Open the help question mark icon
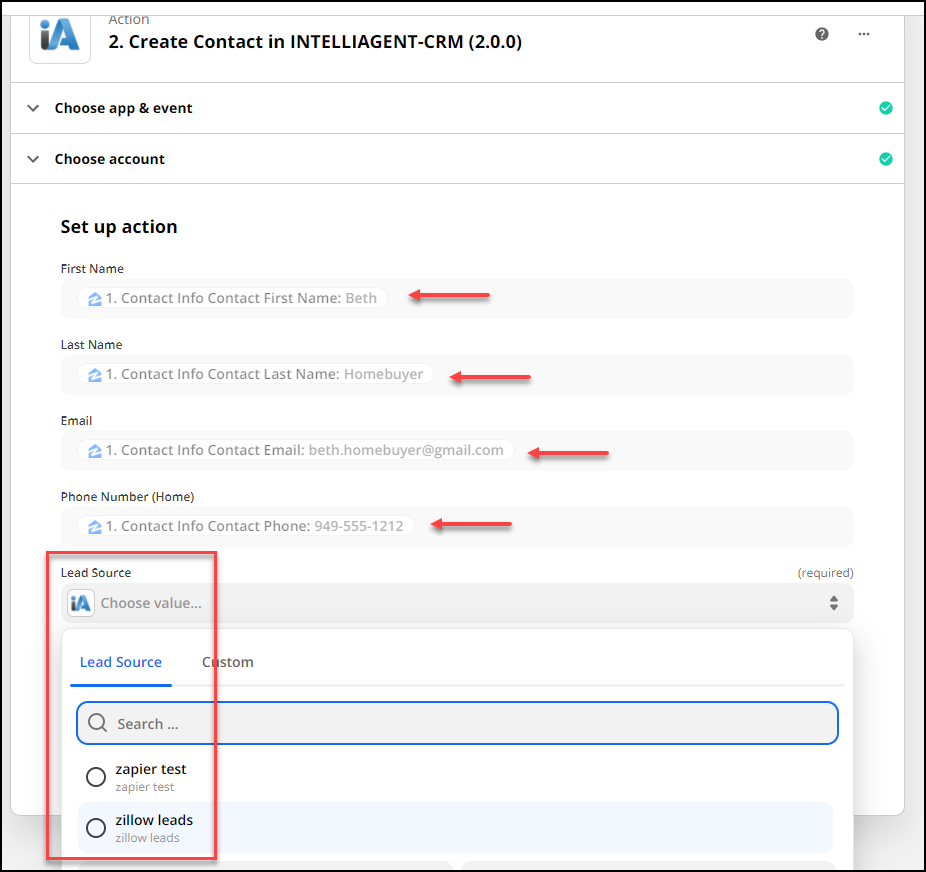This screenshot has width=926, height=872. pyautogui.click(x=821, y=34)
